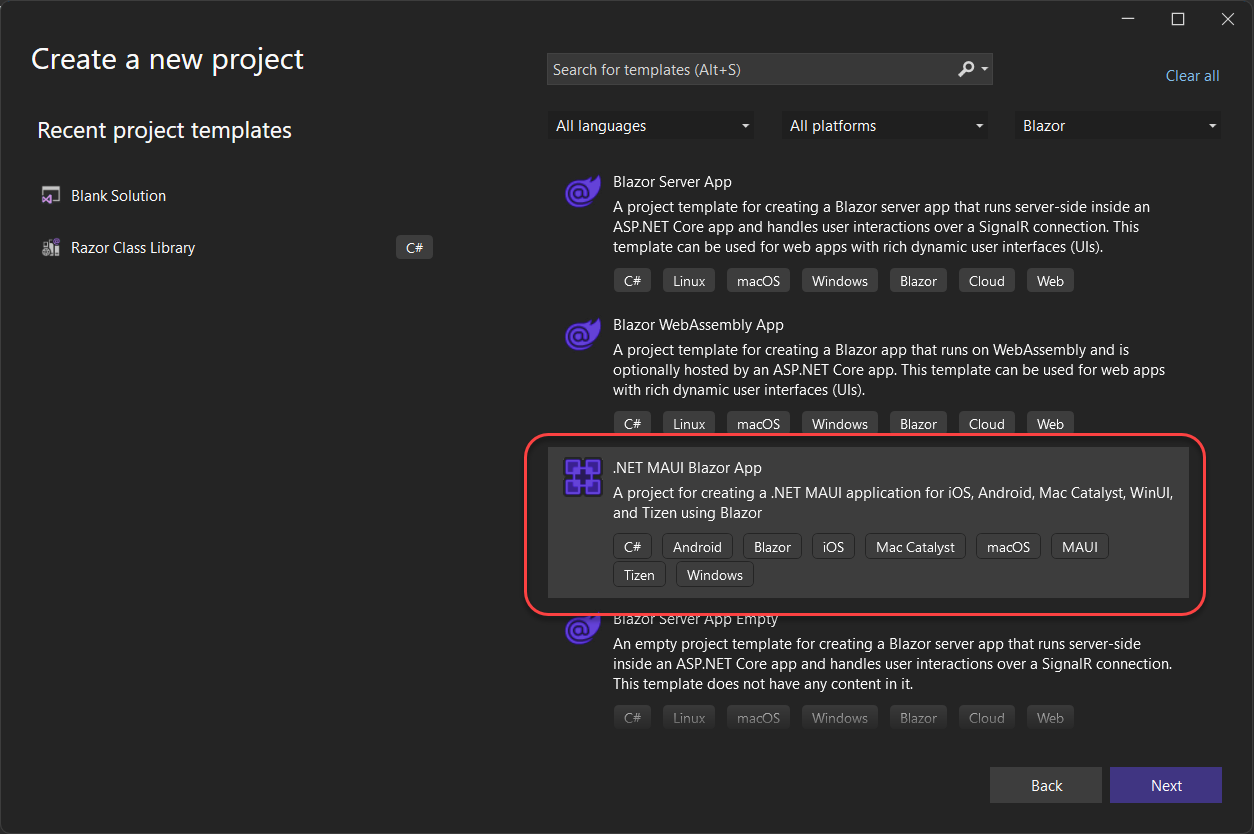1254x834 pixels.
Task: Choose the .NET MAUI Blazor App title
Action: point(687,468)
